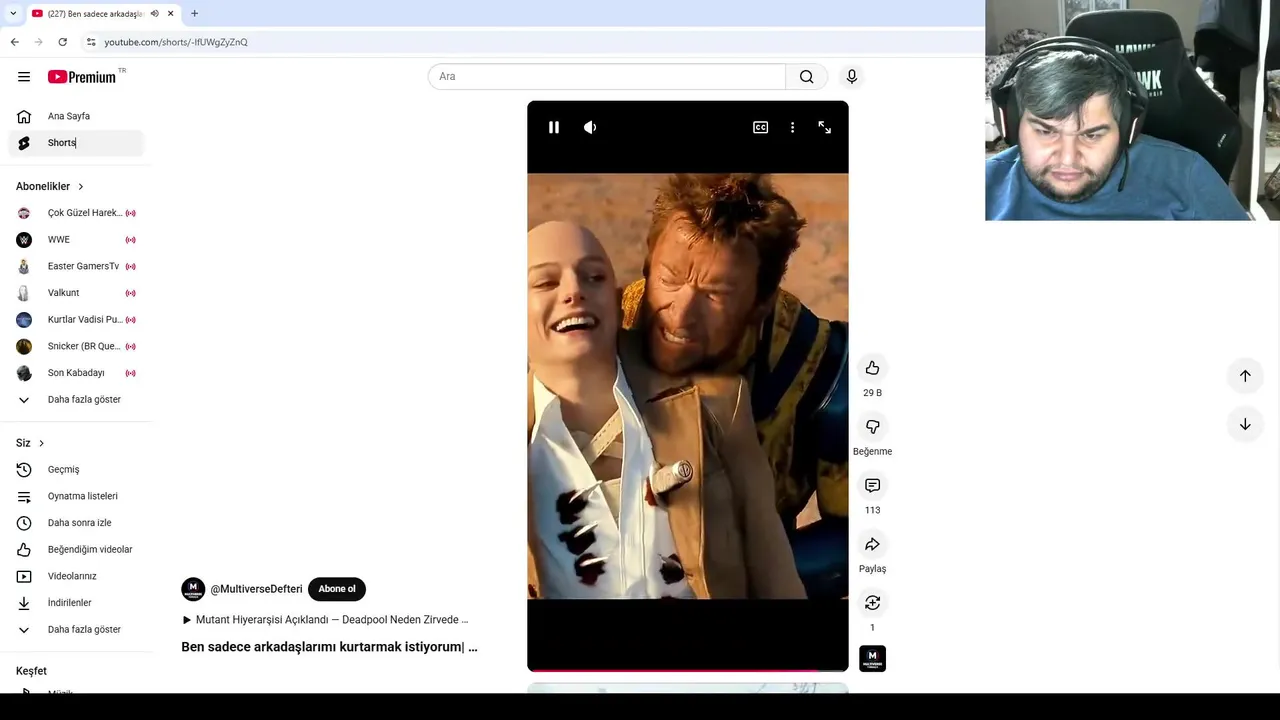Open the Short's three-dot more menu
Viewport: 1280px width, 720px height.
tap(792, 127)
